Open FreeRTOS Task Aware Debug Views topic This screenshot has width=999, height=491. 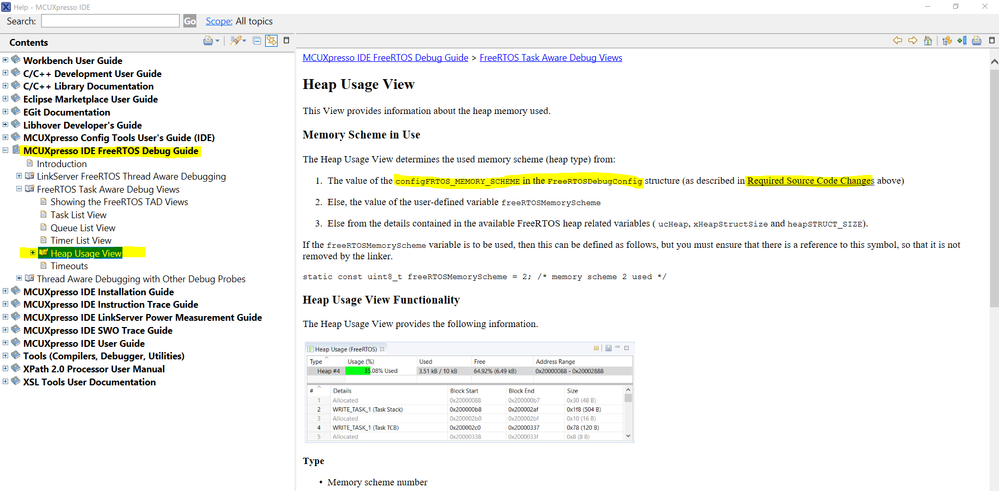(x=108, y=189)
